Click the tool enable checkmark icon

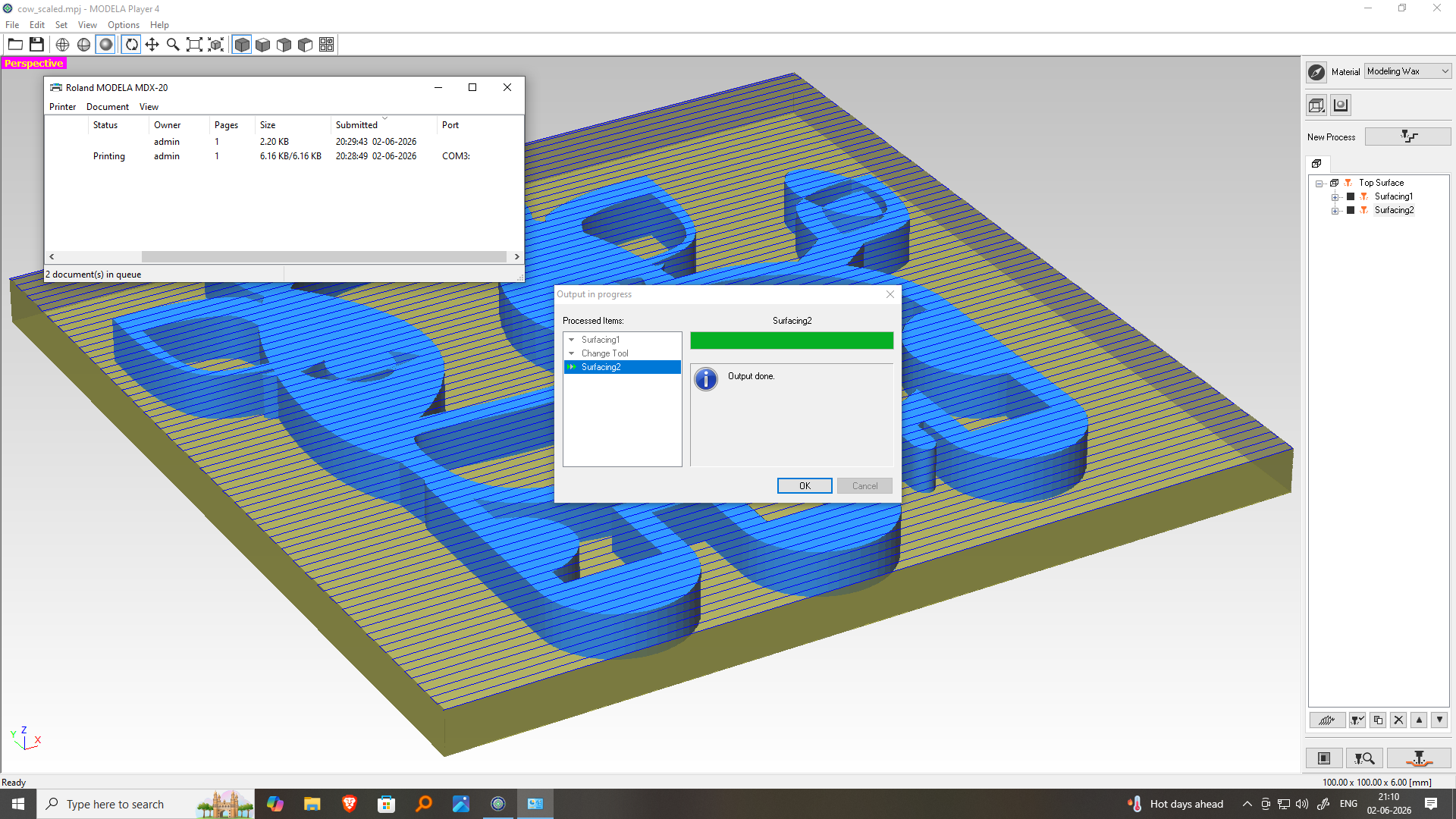[1357, 720]
